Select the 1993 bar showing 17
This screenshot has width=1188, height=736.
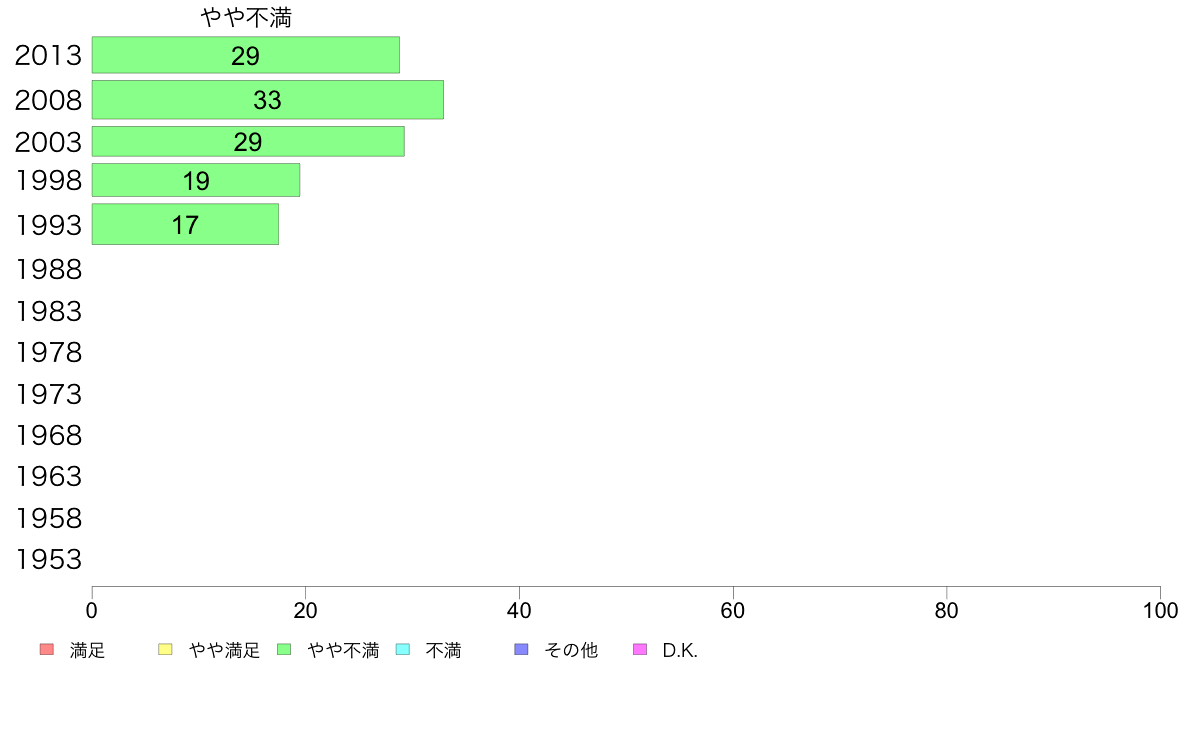point(185,224)
